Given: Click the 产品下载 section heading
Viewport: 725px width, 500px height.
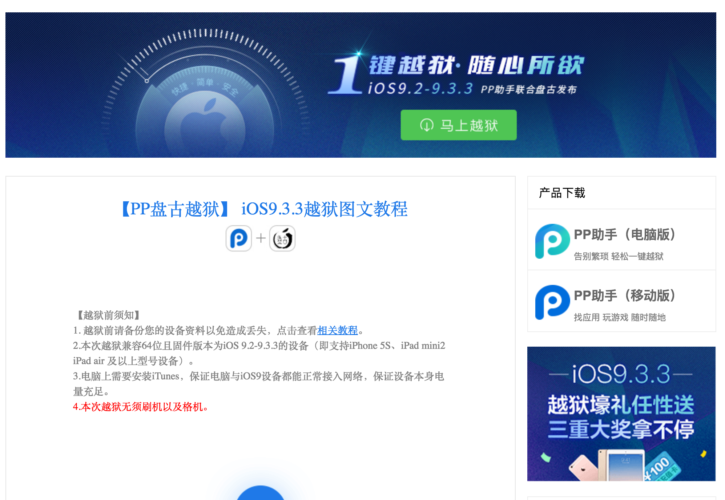Looking at the screenshot, I should 562,193.
